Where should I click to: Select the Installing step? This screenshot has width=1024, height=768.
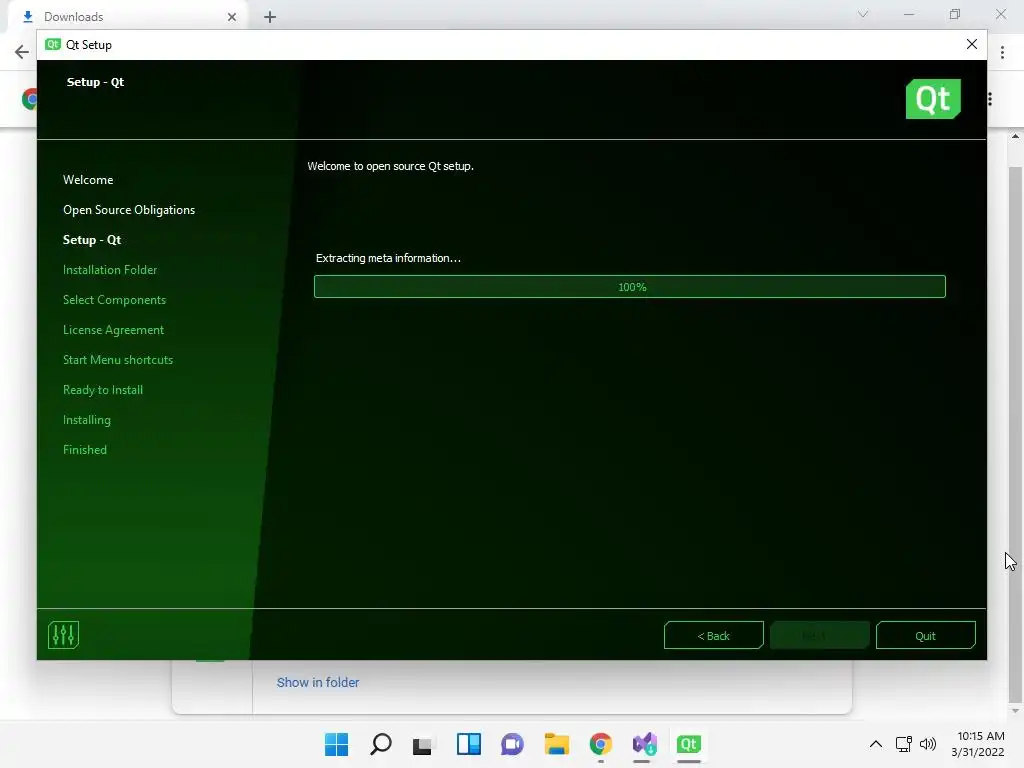[87, 420]
